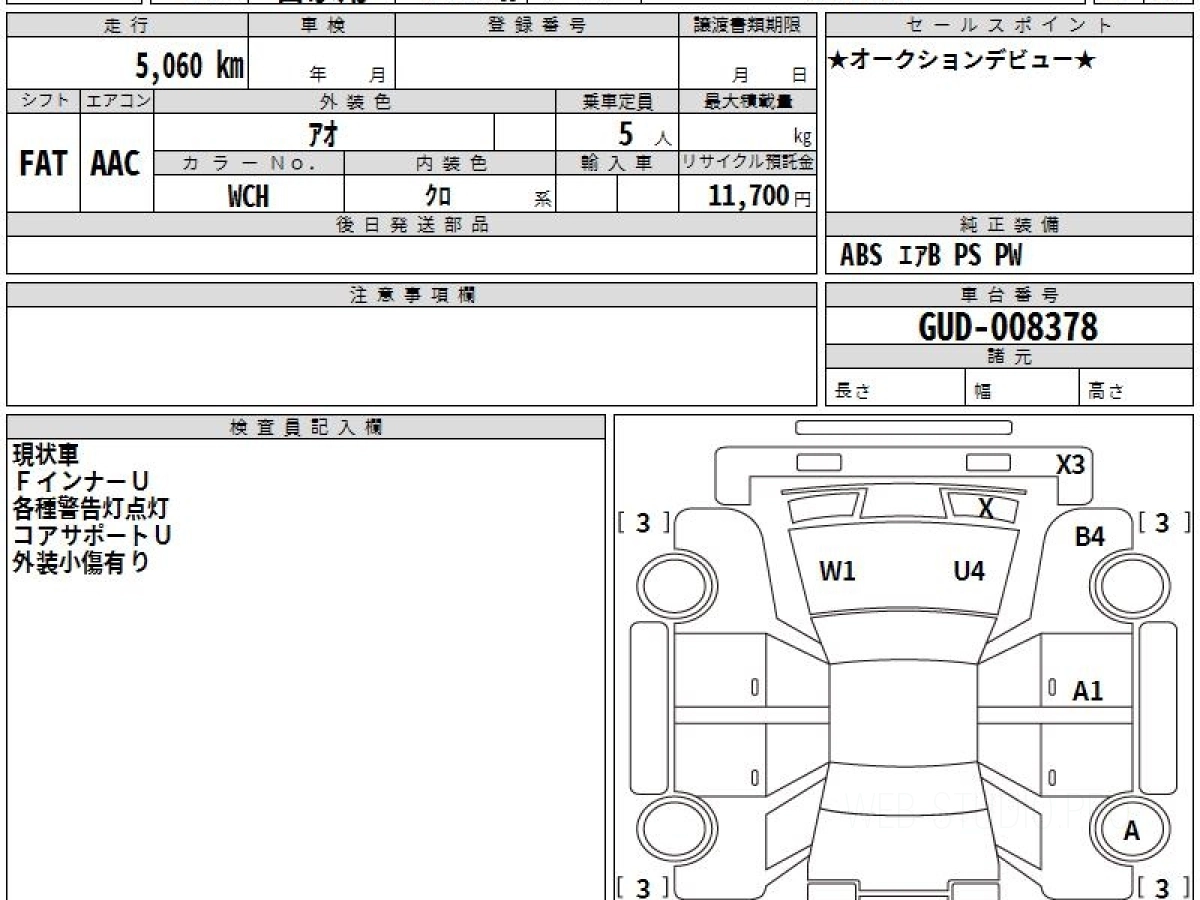Select the 年 label in 車検 cell
Screen dimensions: 1200x900
pos(319,76)
